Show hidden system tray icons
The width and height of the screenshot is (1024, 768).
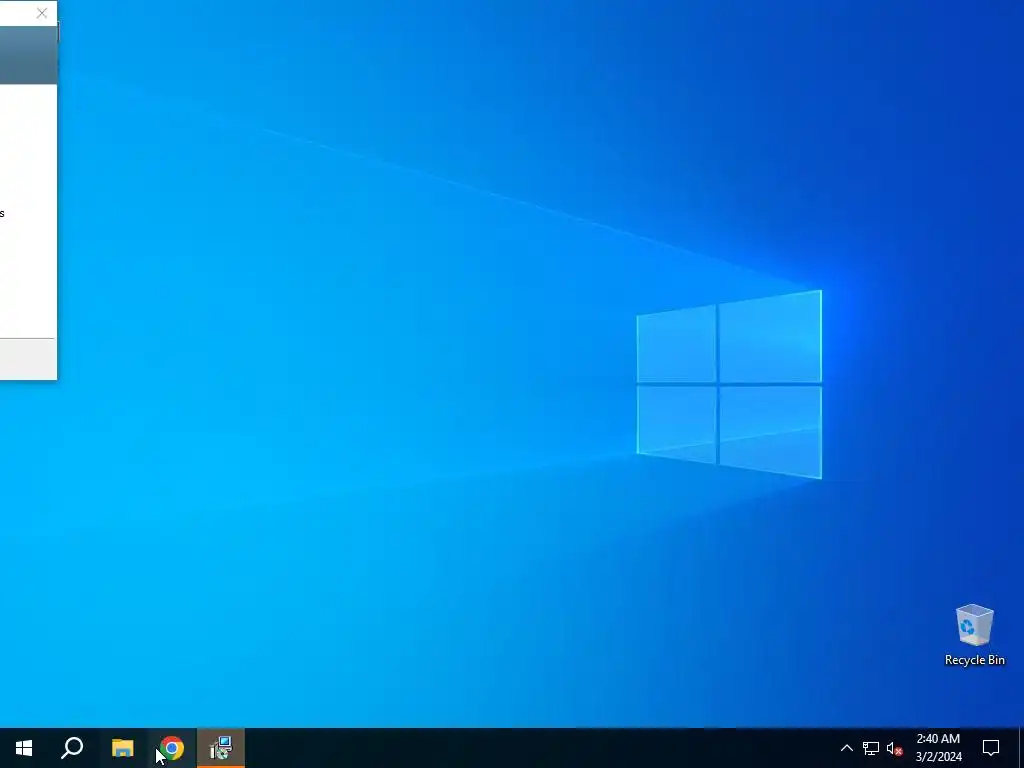pyautogui.click(x=846, y=748)
